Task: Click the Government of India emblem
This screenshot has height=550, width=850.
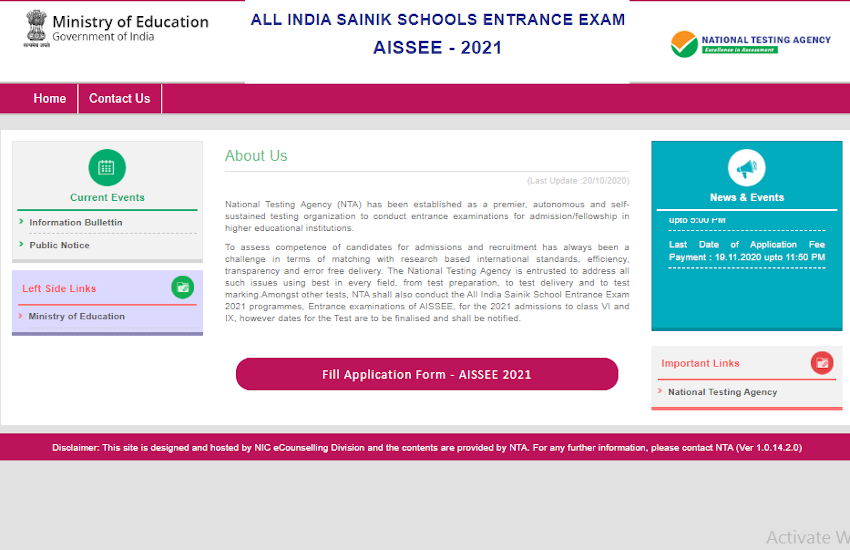Action: coord(36,29)
